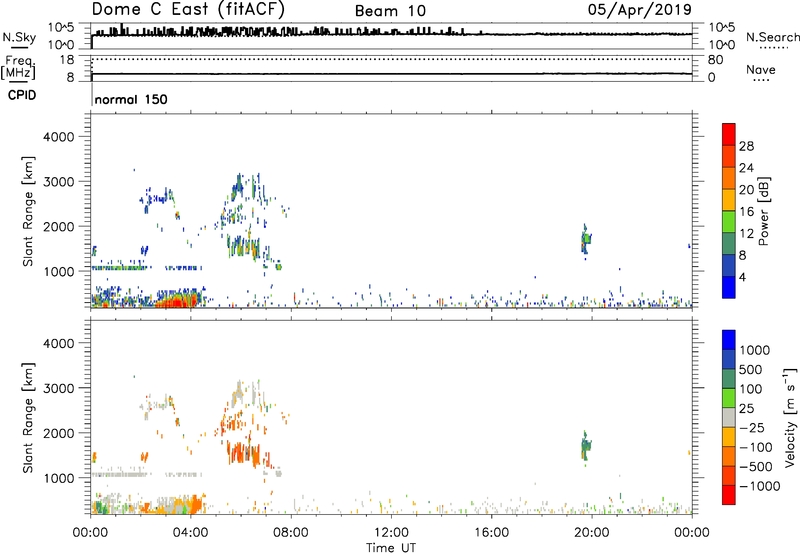Click the "Velocity [m s⁻¹]" color bar title
Screen dimensions: 800x554
[x=790, y=417]
